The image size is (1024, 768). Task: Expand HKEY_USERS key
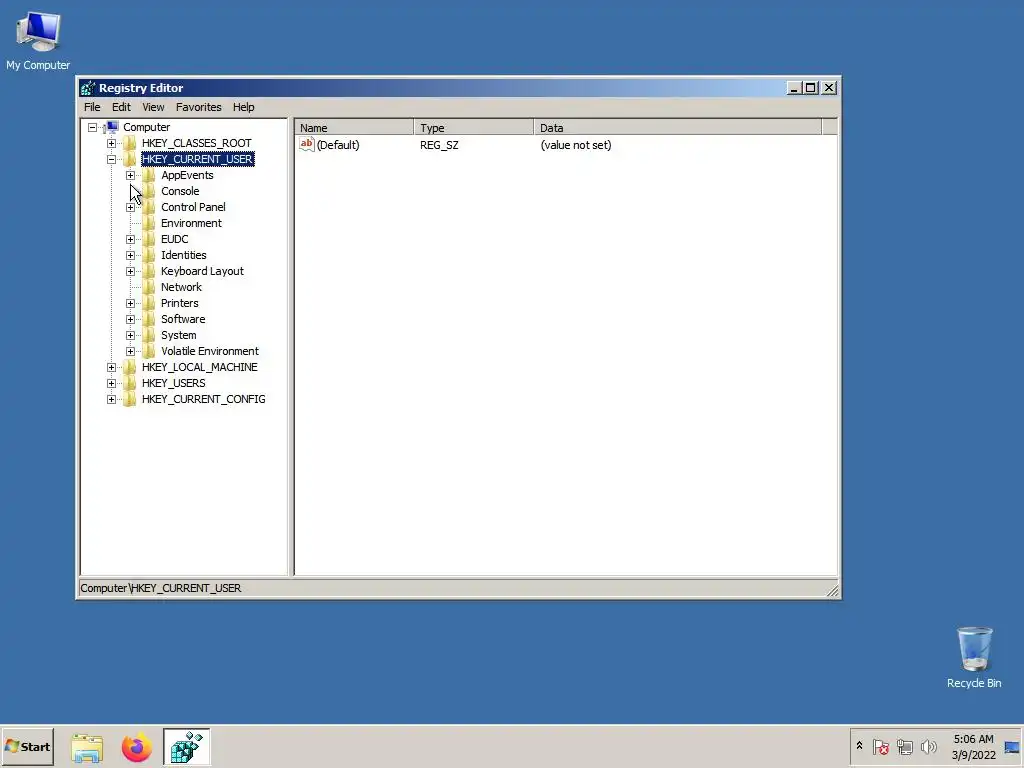(112, 383)
